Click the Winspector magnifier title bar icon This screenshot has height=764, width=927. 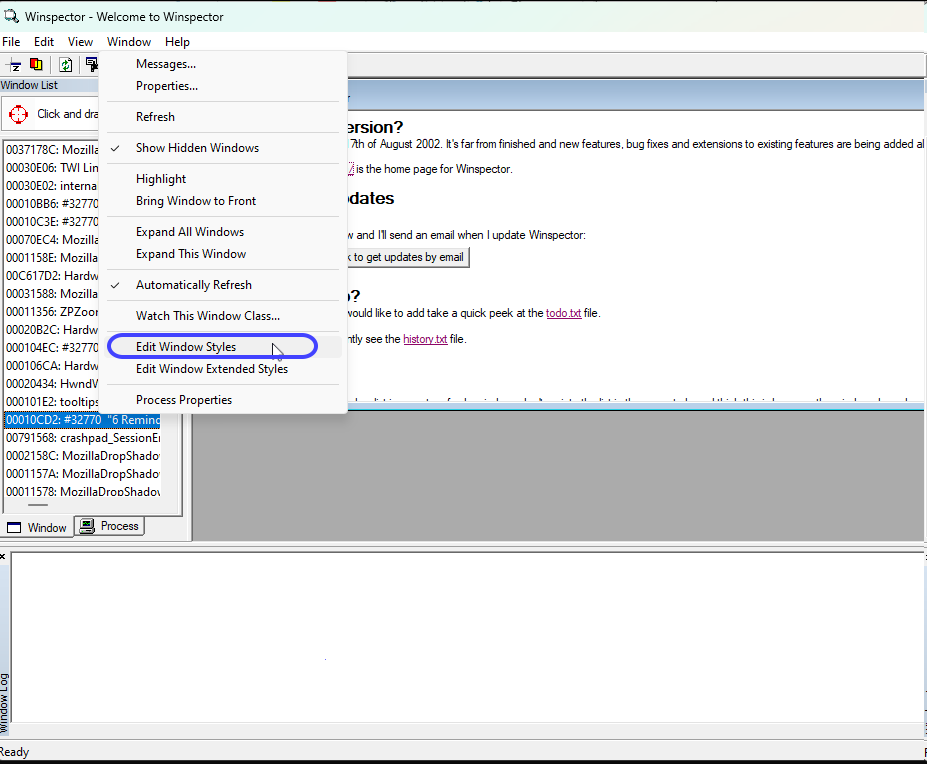[11, 16]
